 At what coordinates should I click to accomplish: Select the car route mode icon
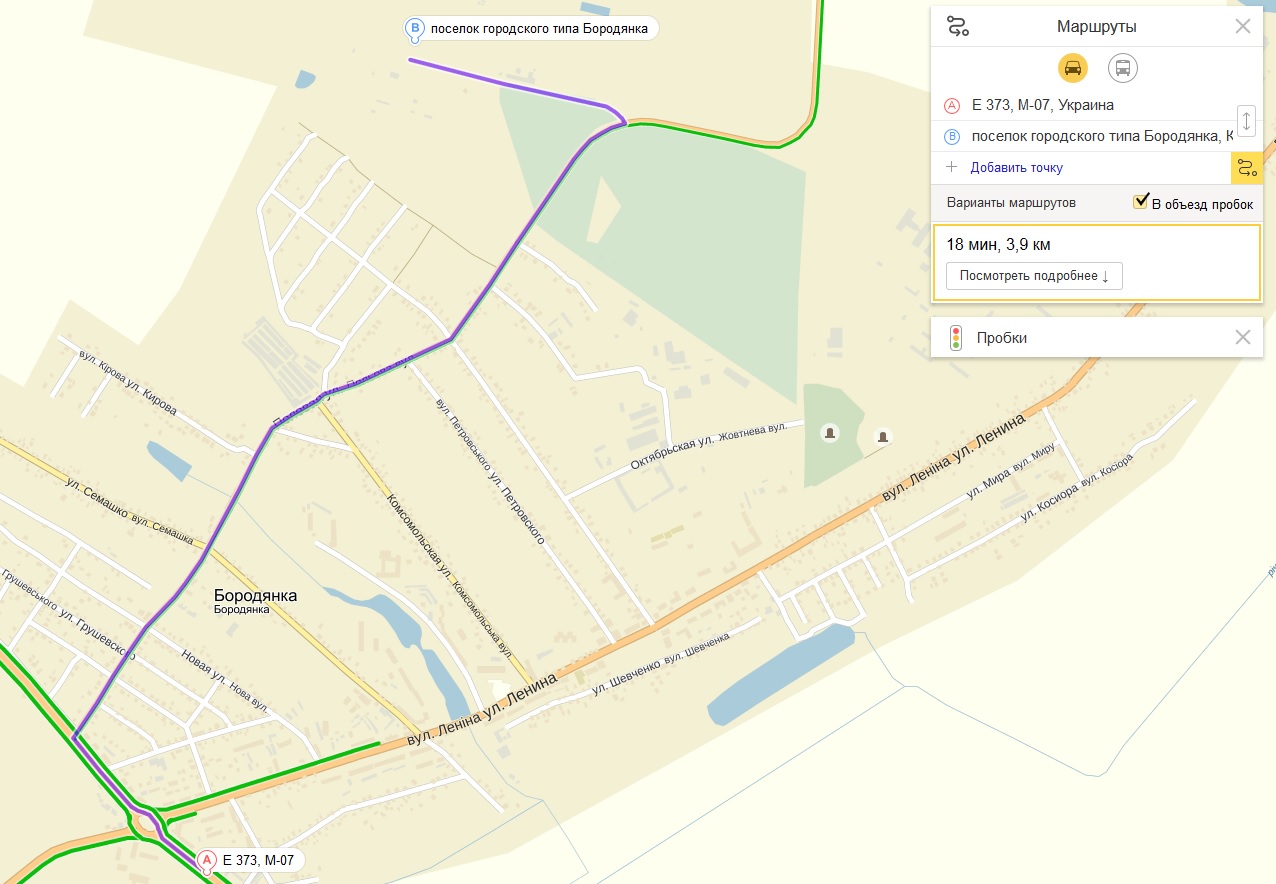pyautogui.click(x=1072, y=68)
